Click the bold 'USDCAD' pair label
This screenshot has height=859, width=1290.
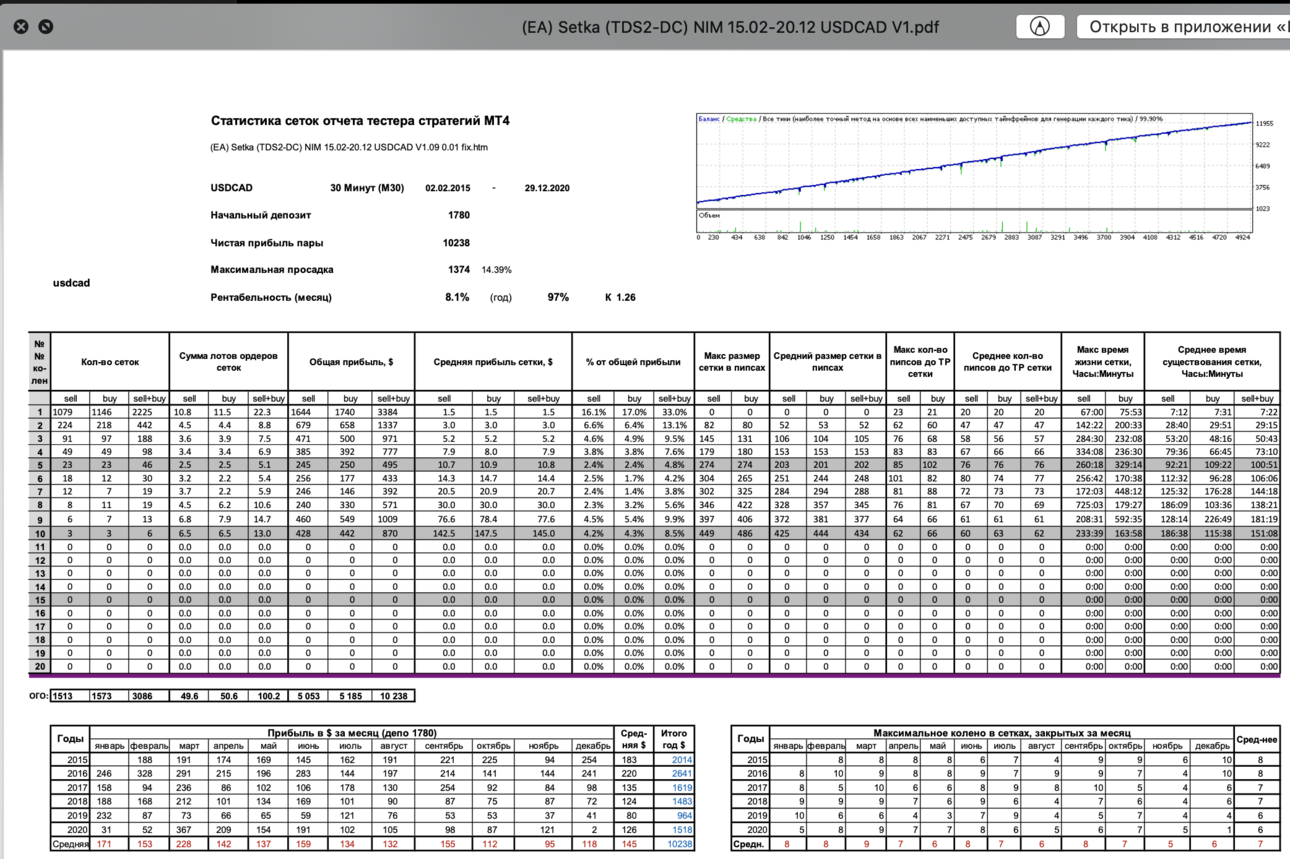click(231, 188)
